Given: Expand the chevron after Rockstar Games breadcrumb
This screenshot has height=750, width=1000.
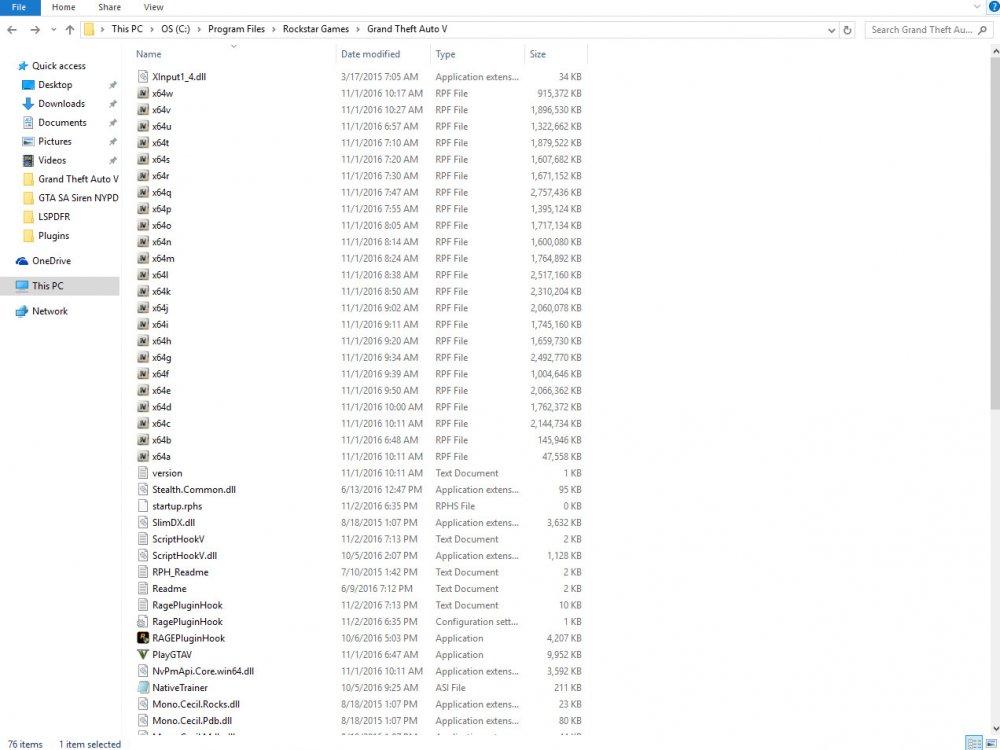Looking at the screenshot, I should [x=358, y=29].
